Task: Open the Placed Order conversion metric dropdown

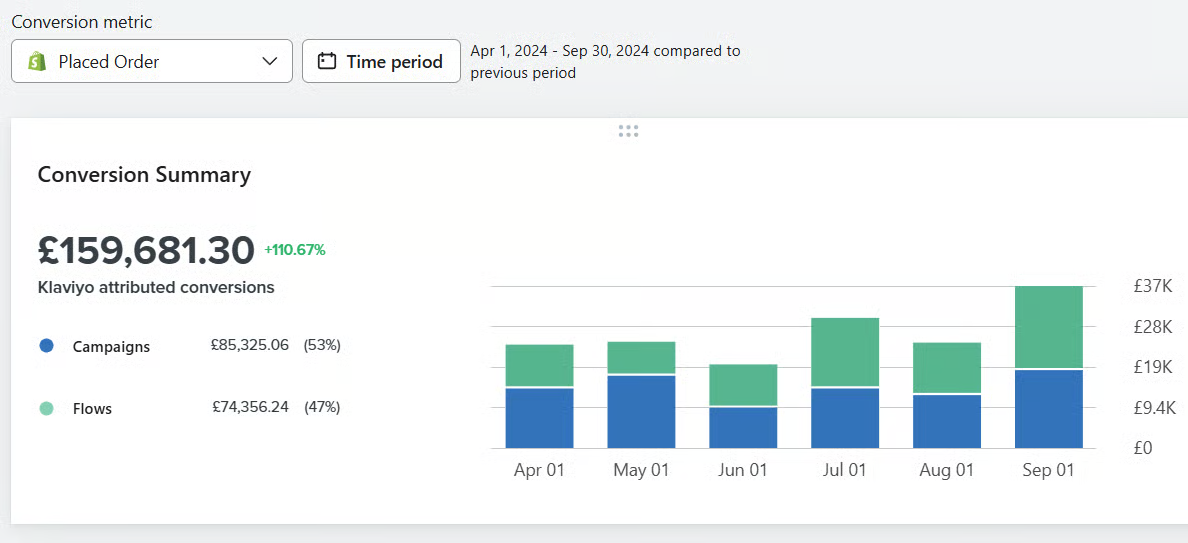Action: click(x=152, y=62)
